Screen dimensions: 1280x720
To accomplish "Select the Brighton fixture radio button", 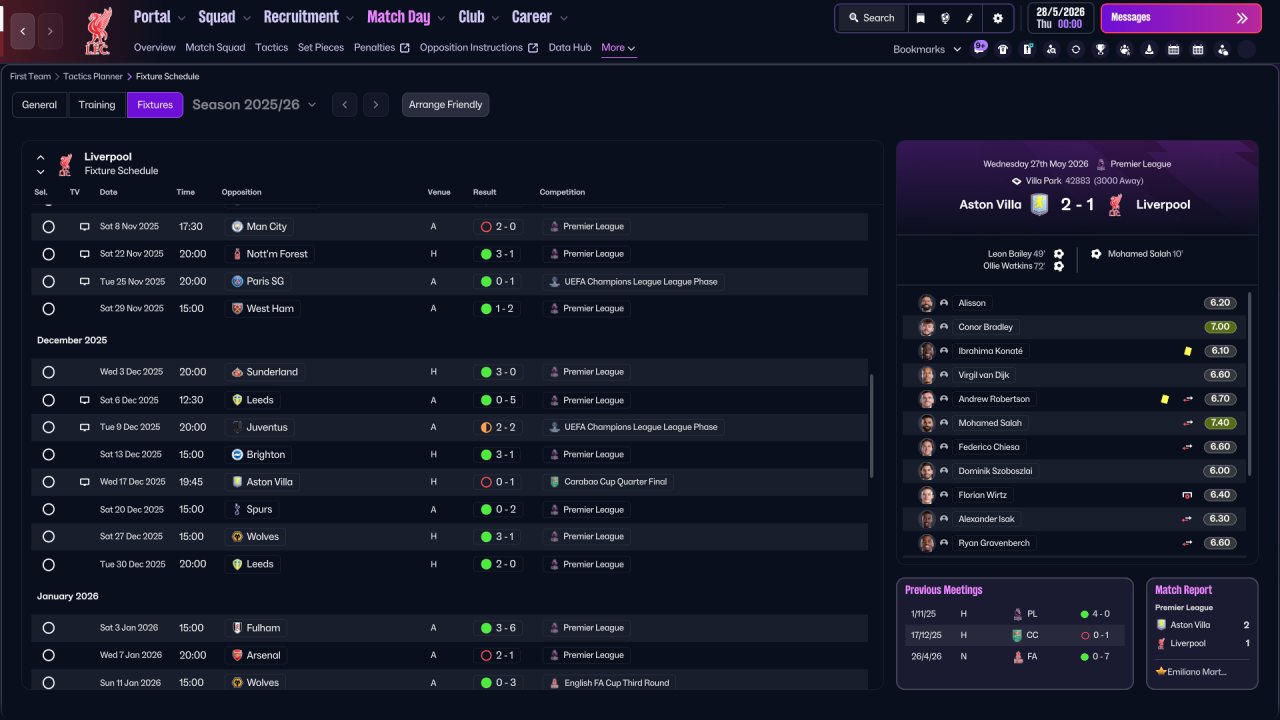I will click(x=48, y=455).
